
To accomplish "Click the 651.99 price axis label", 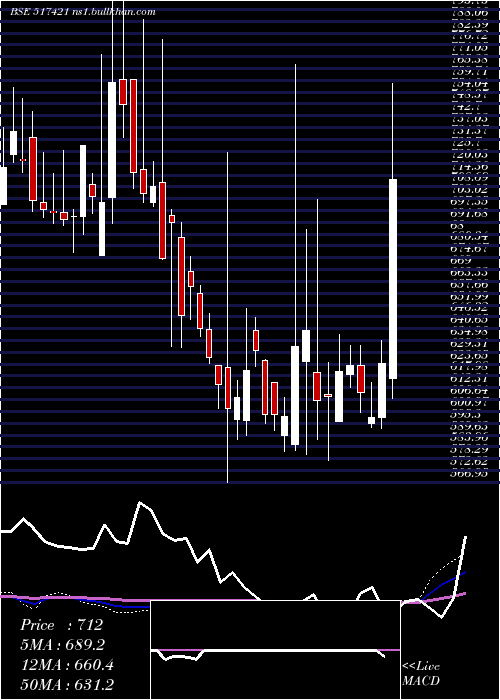I will tap(469, 296).
